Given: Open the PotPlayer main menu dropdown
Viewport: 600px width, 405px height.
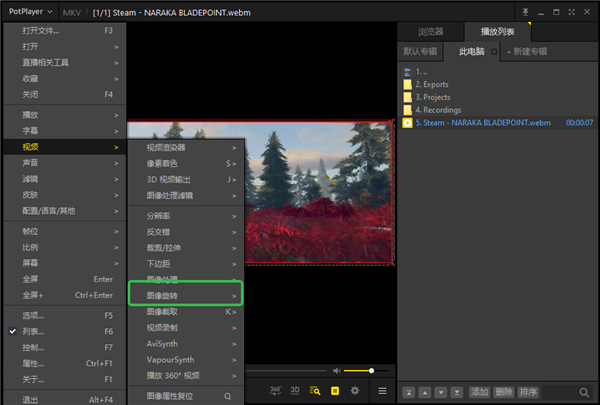Looking at the screenshot, I should coord(31,11).
